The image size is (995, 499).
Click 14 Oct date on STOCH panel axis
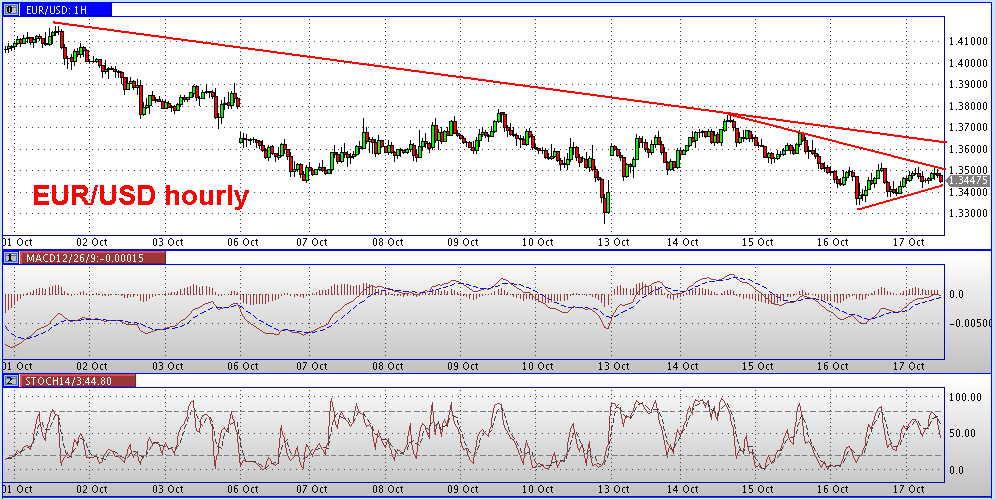pyautogui.click(x=683, y=490)
